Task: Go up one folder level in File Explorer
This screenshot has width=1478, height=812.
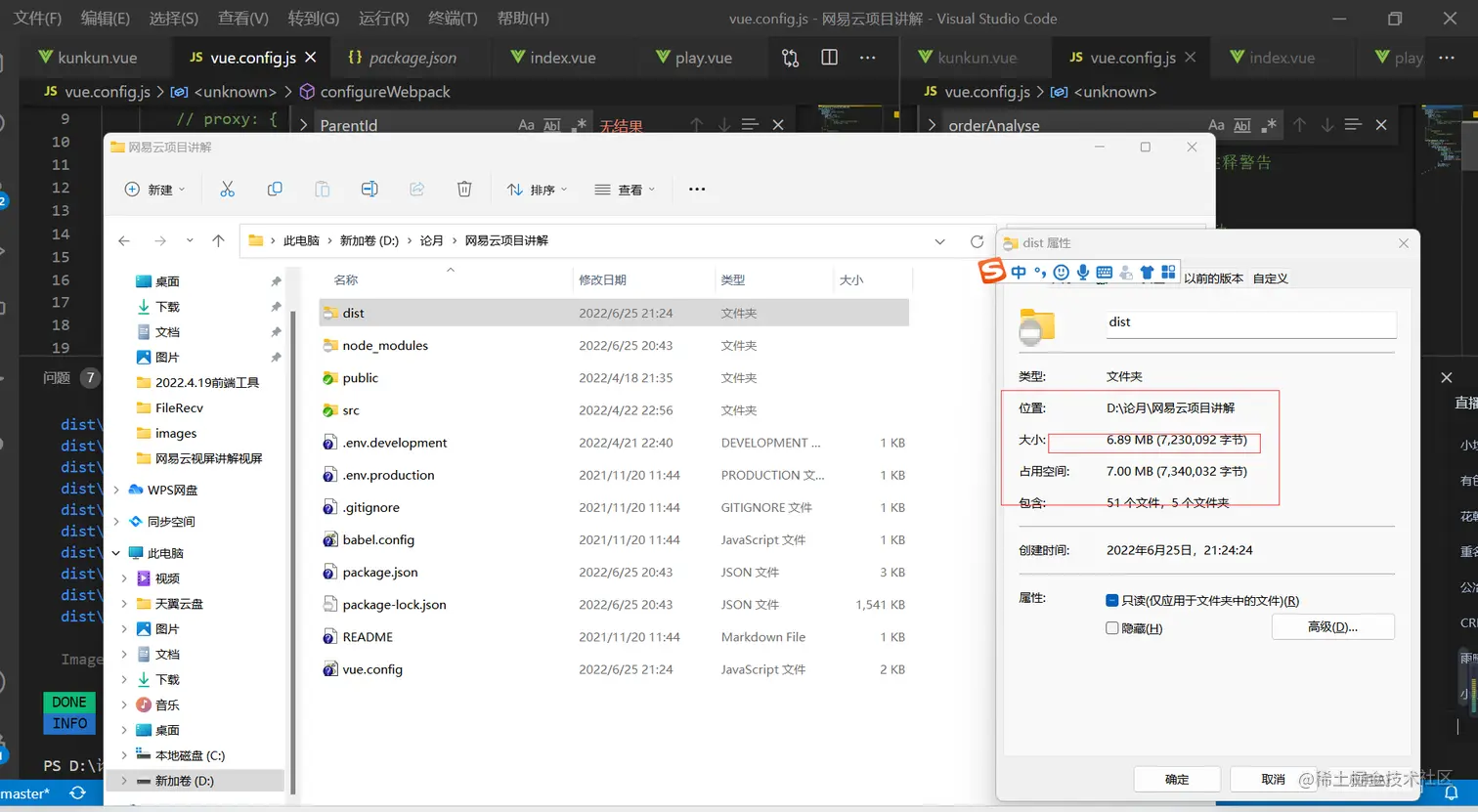Action: 218,240
